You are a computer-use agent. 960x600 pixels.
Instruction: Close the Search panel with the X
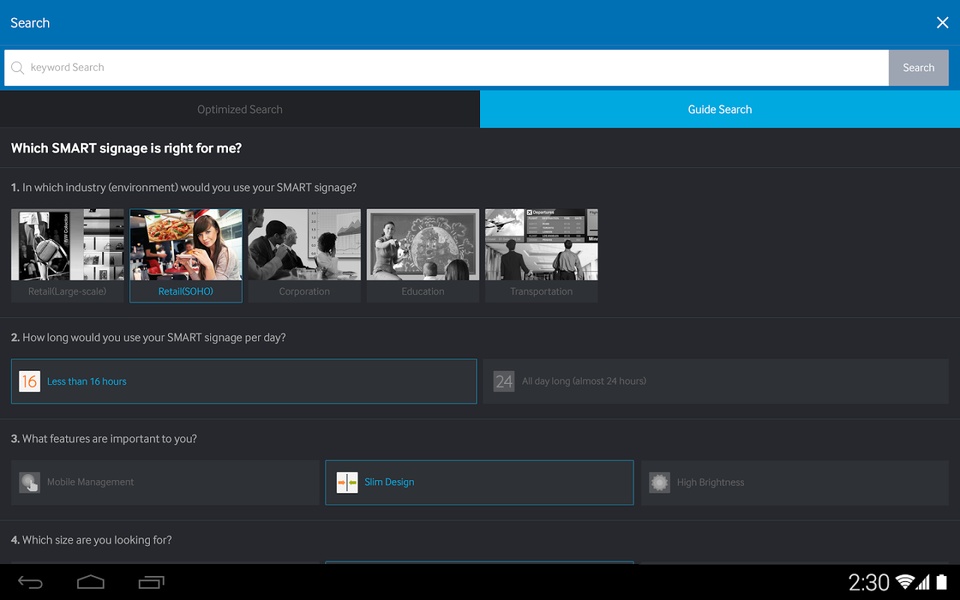(x=942, y=23)
